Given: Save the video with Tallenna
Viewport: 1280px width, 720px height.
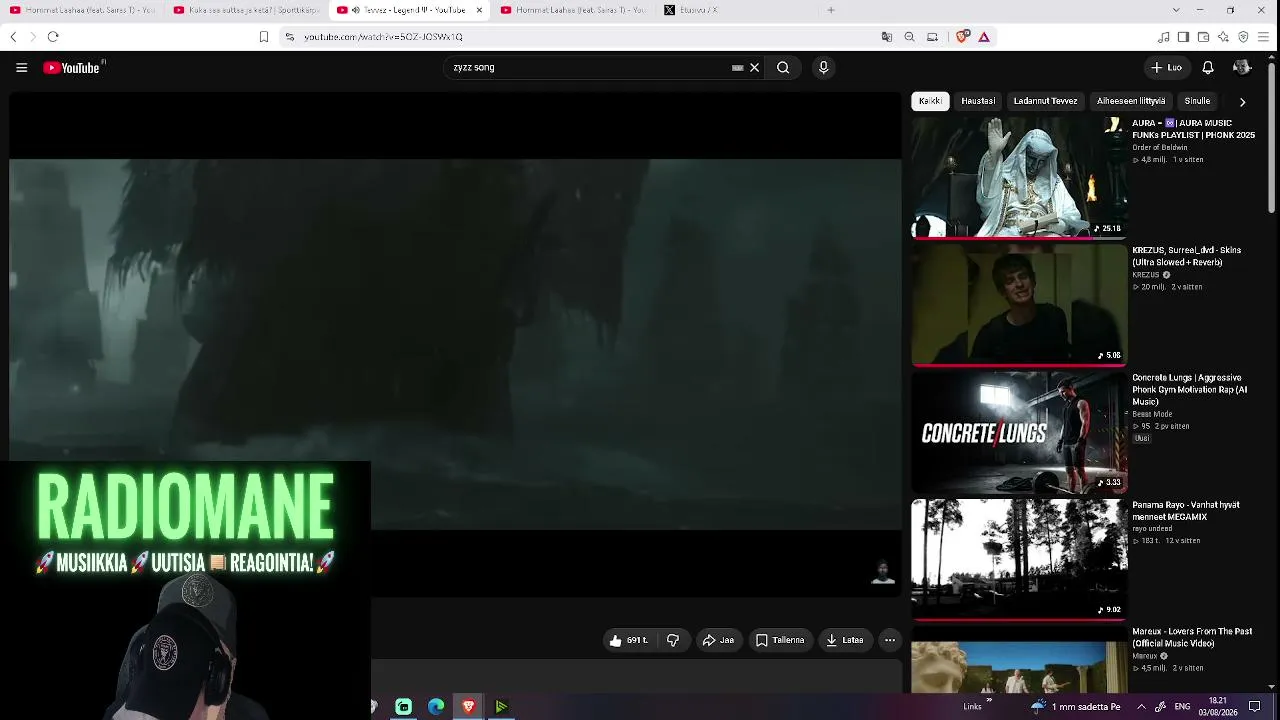Looking at the screenshot, I should click(780, 640).
